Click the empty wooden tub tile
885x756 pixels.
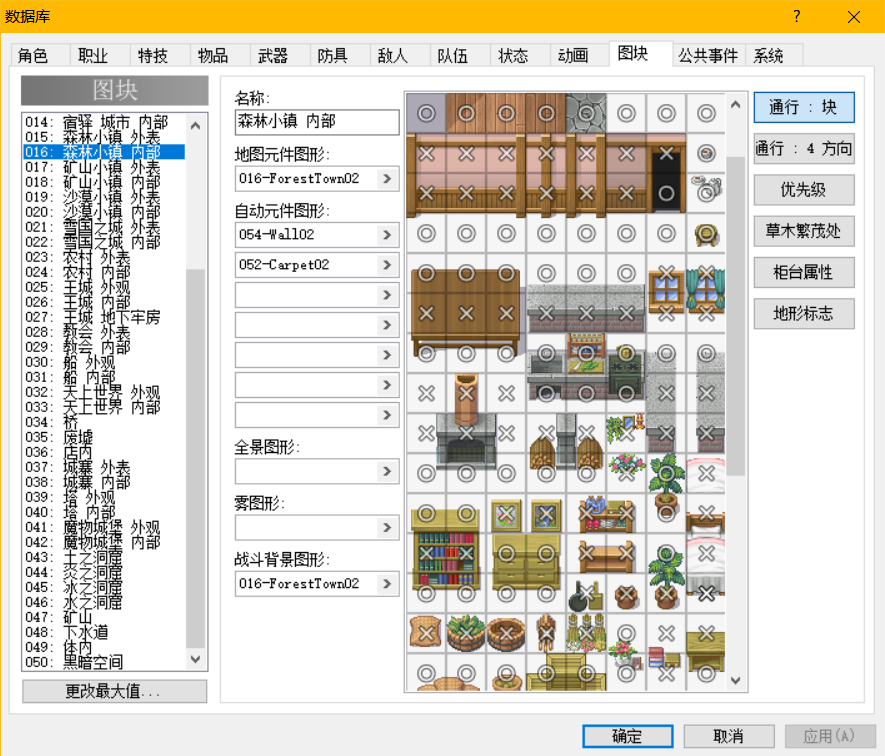point(506,633)
